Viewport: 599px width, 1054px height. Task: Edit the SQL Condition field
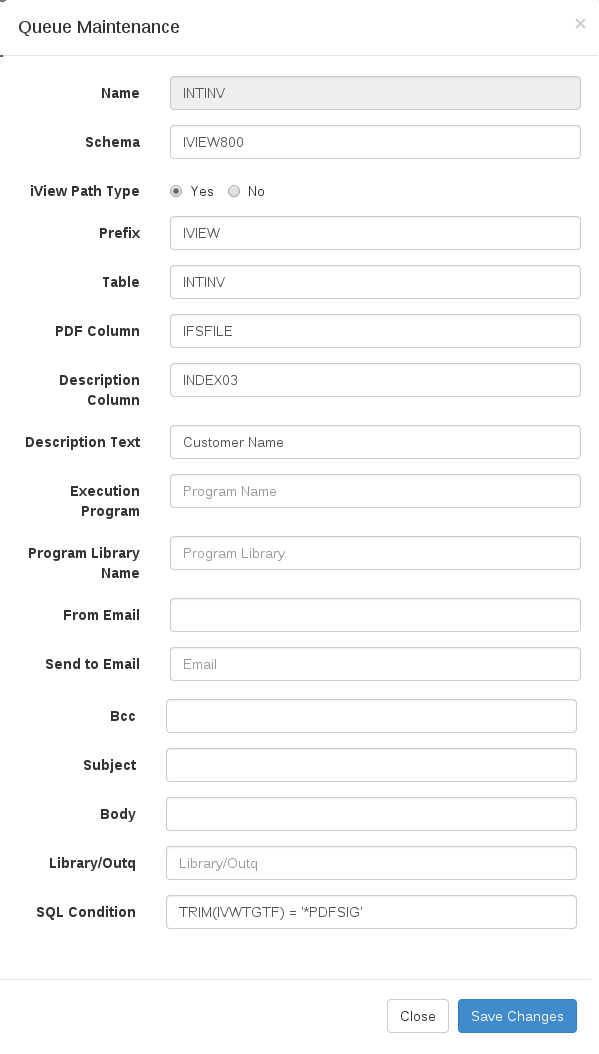click(x=371, y=911)
